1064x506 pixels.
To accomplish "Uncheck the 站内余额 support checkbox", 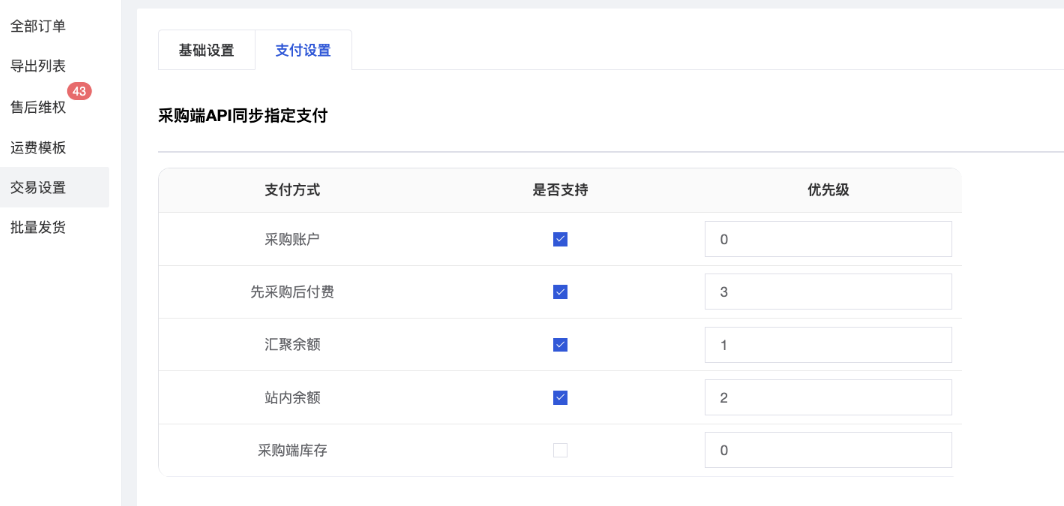I will [x=560, y=398].
